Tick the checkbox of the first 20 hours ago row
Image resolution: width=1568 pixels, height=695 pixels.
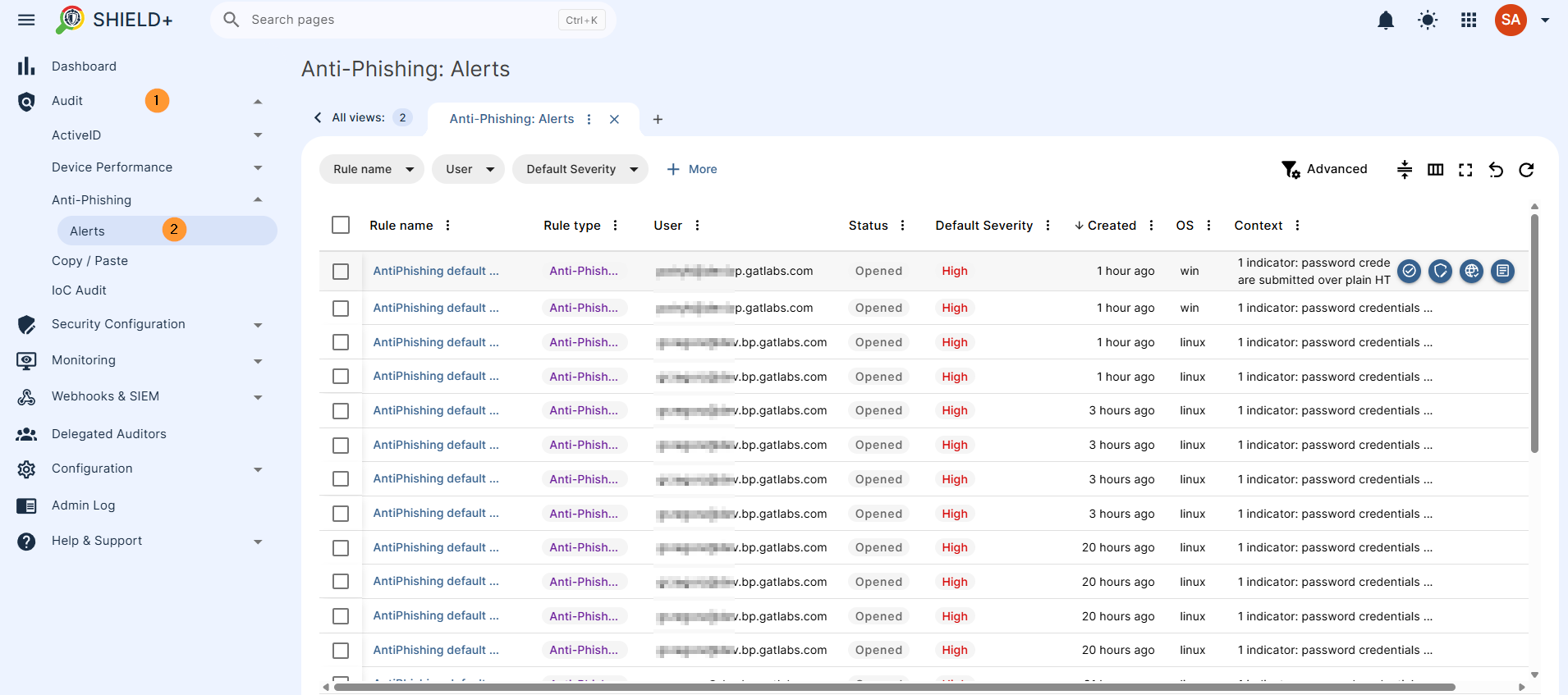(x=341, y=548)
